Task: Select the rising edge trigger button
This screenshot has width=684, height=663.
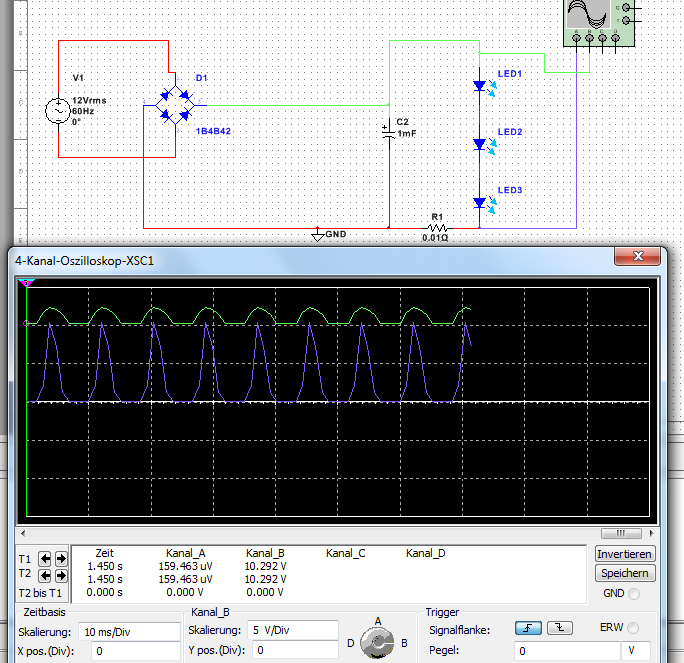Action: coord(528,628)
